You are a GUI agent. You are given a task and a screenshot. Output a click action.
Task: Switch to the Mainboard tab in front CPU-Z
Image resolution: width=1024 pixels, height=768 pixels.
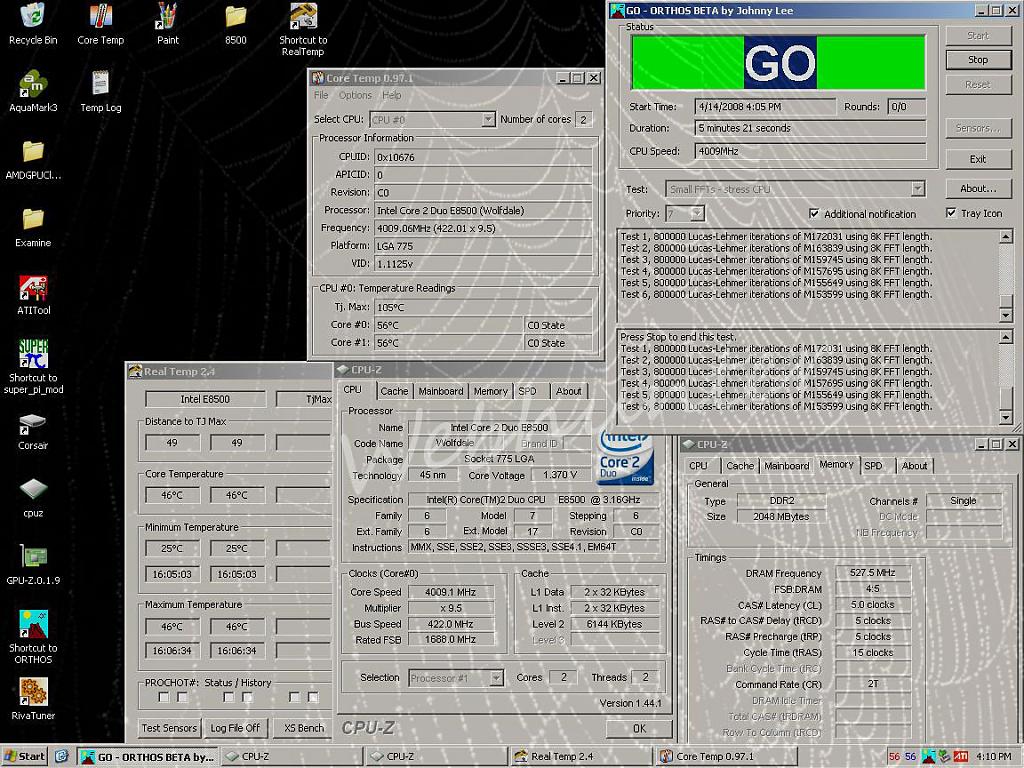pyautogui.click(x=441, y=391)
